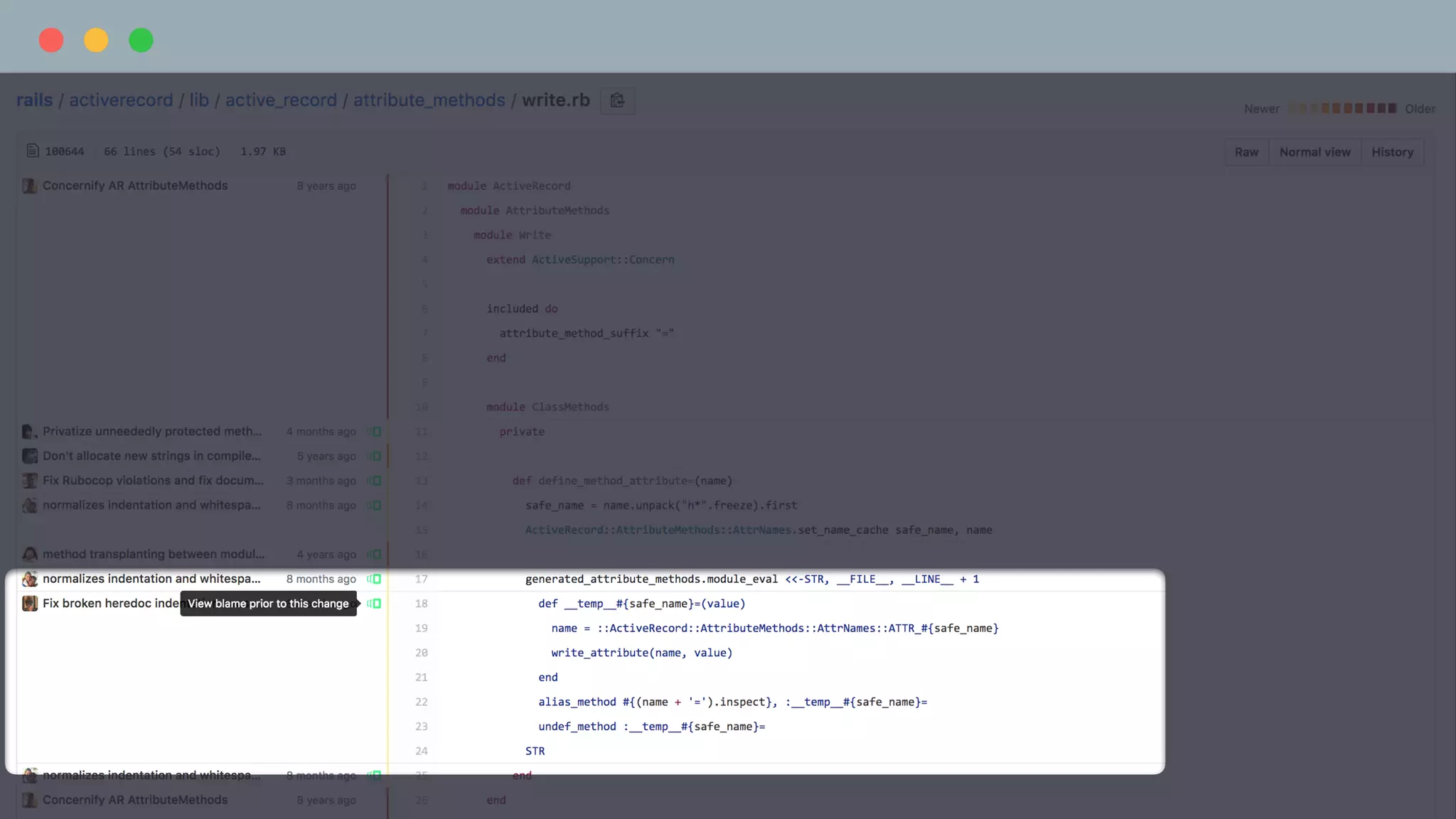Open the Raw file view
Image resolution: width=1456 pixels, height=819 pixels.
pos(1246,152)
